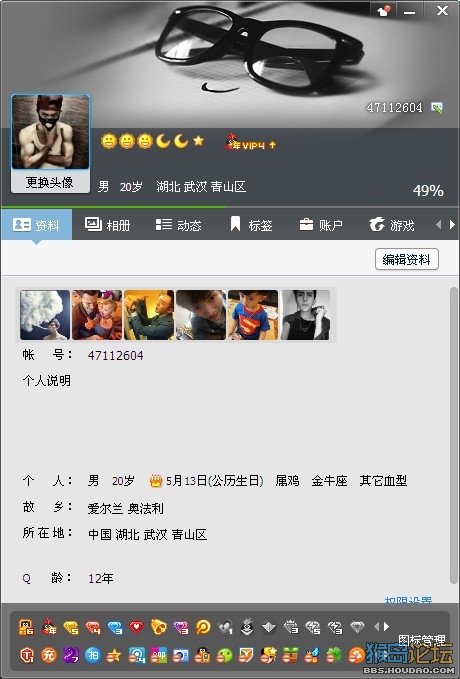Click 更换头像 to change avatar
460x679 pixels.
(50, 182)
